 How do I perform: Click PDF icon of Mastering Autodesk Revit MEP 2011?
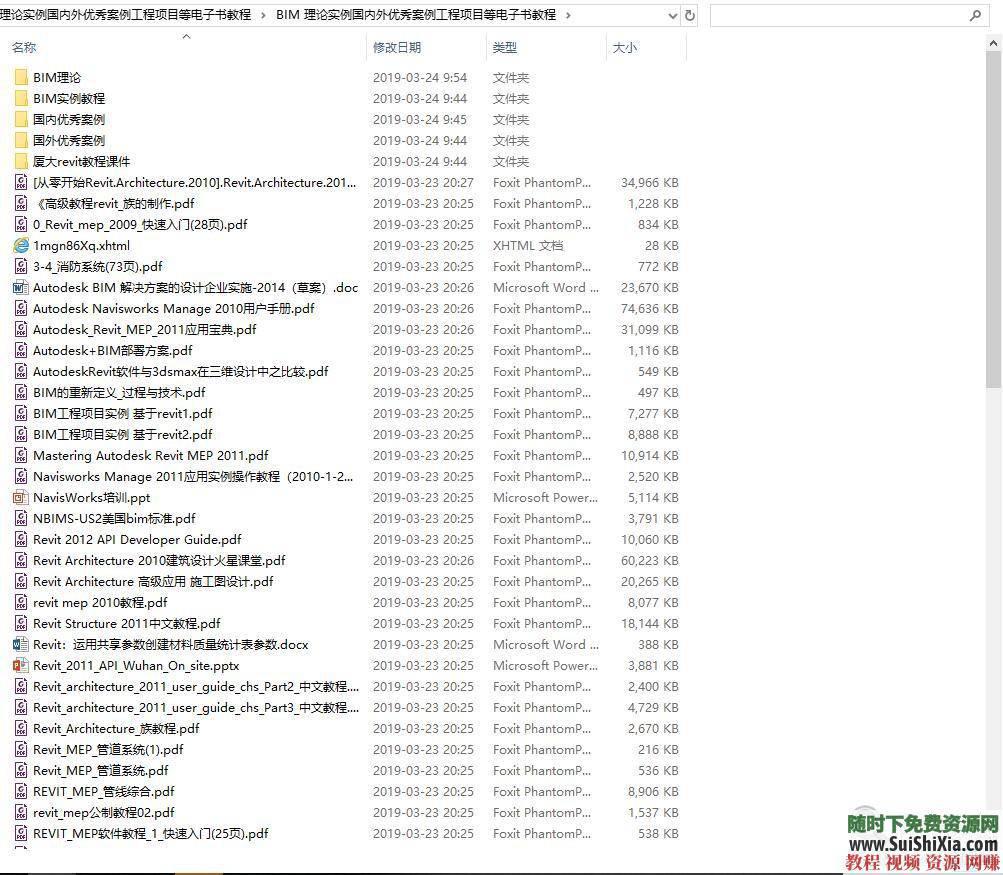click(21, 455)
